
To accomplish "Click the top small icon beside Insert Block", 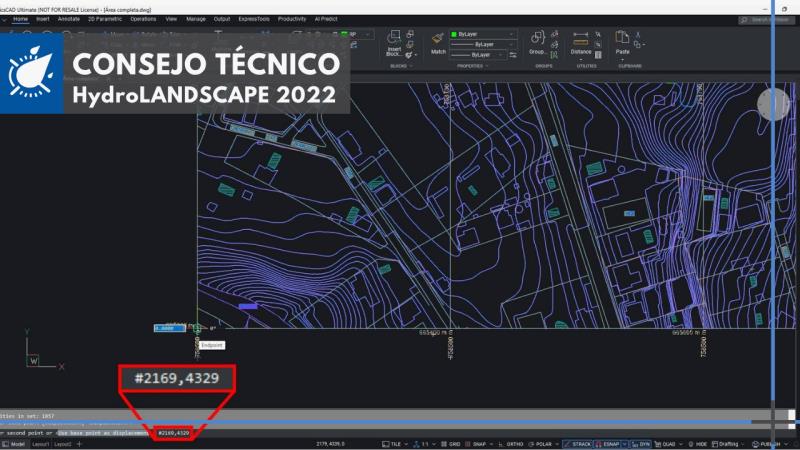I will coord(410,34).
